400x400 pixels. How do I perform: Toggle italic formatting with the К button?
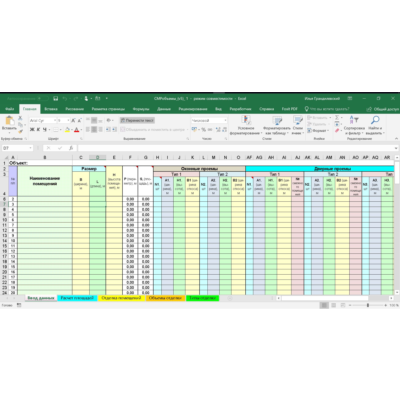pyautogui.click(x=38, y=129)
